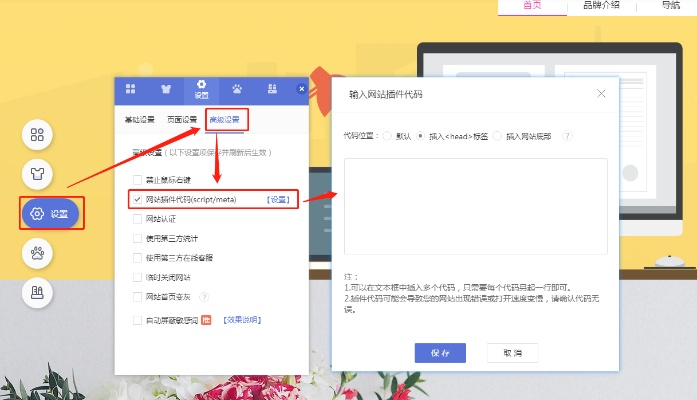Select the 插入<head>标签 radio option

tap(420, 136)
